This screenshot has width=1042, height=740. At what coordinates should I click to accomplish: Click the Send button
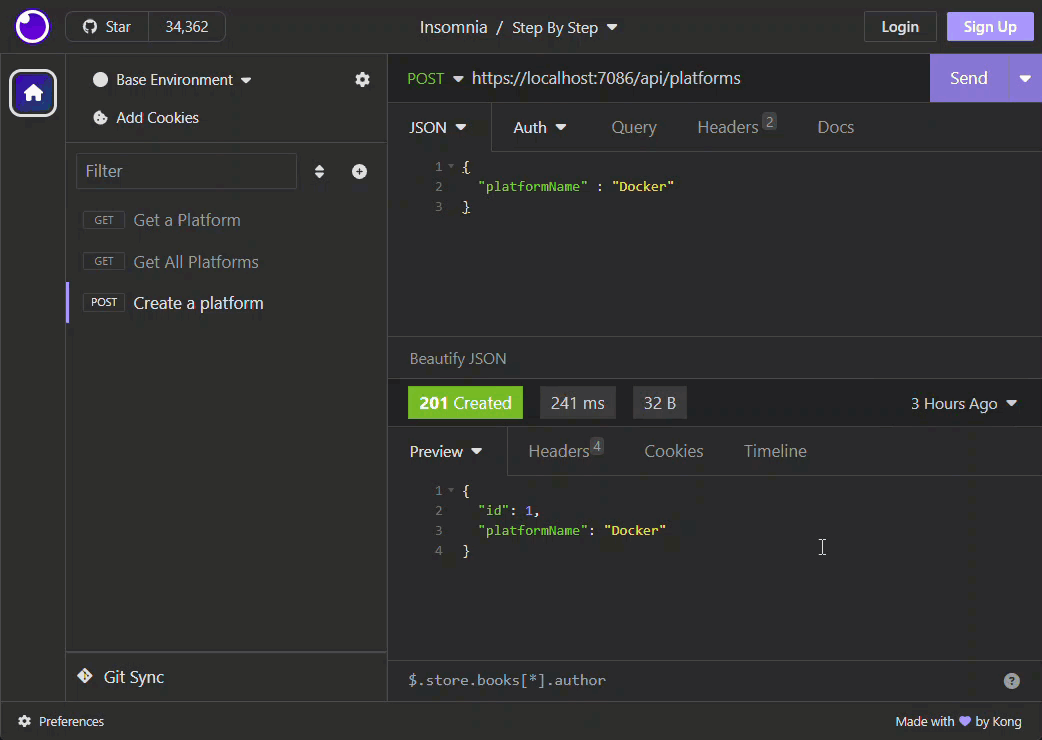coord(969,78)
